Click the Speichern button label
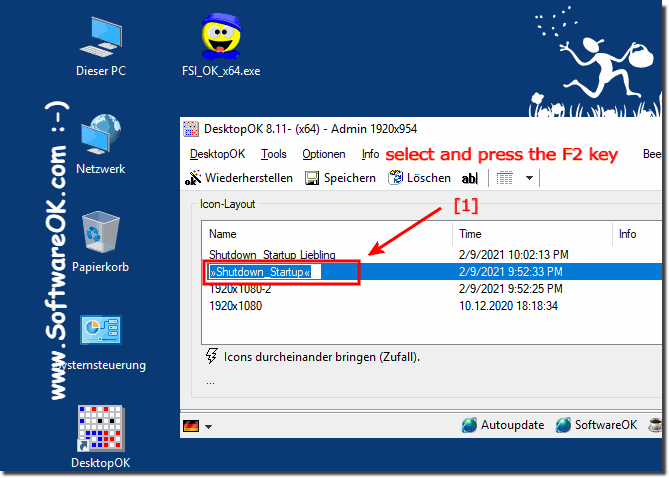 click(350, 178)
